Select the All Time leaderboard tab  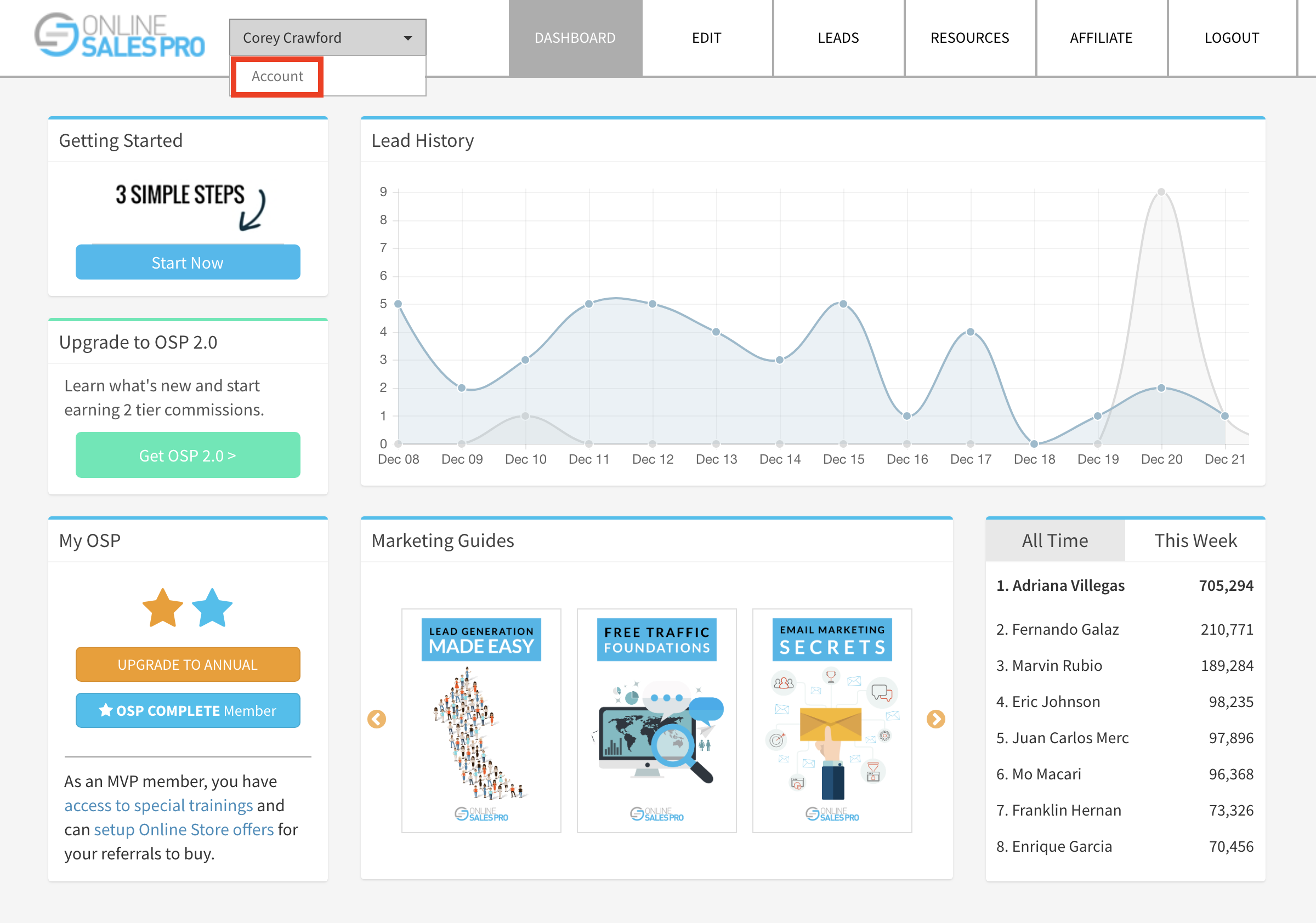click(x=1055, y=540)
